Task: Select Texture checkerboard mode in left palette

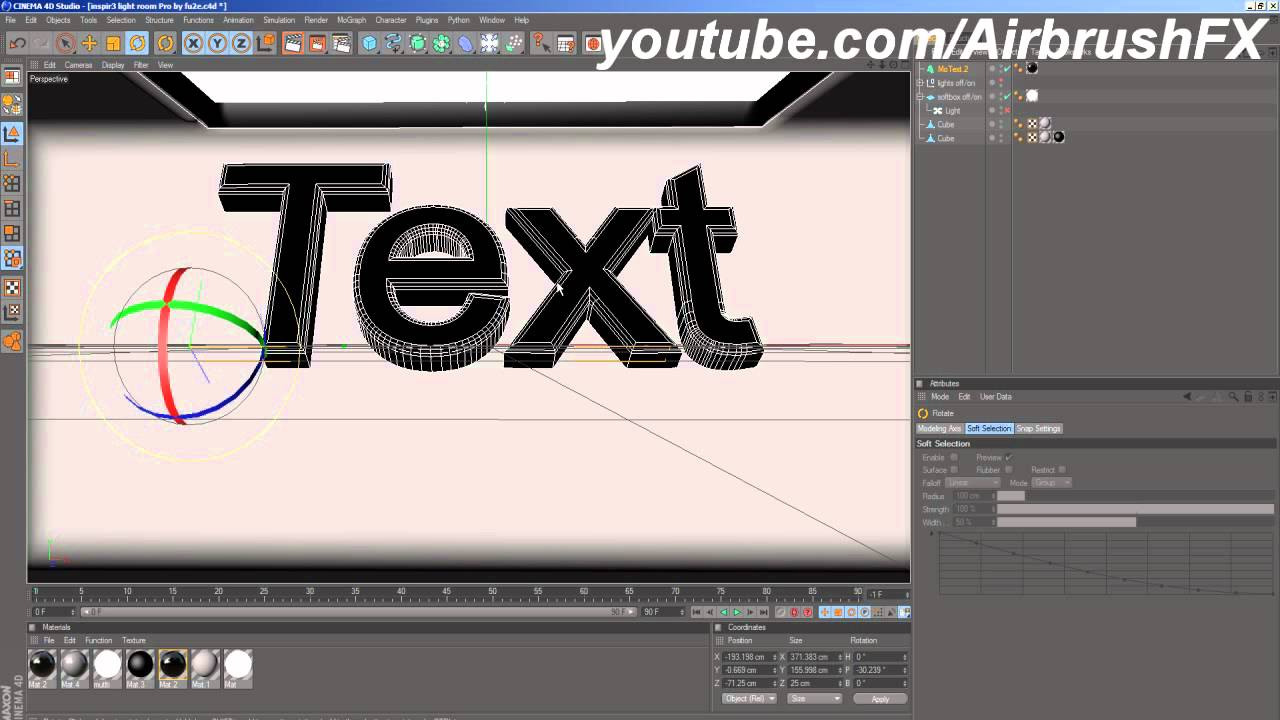Action: (x=12, y=287)
